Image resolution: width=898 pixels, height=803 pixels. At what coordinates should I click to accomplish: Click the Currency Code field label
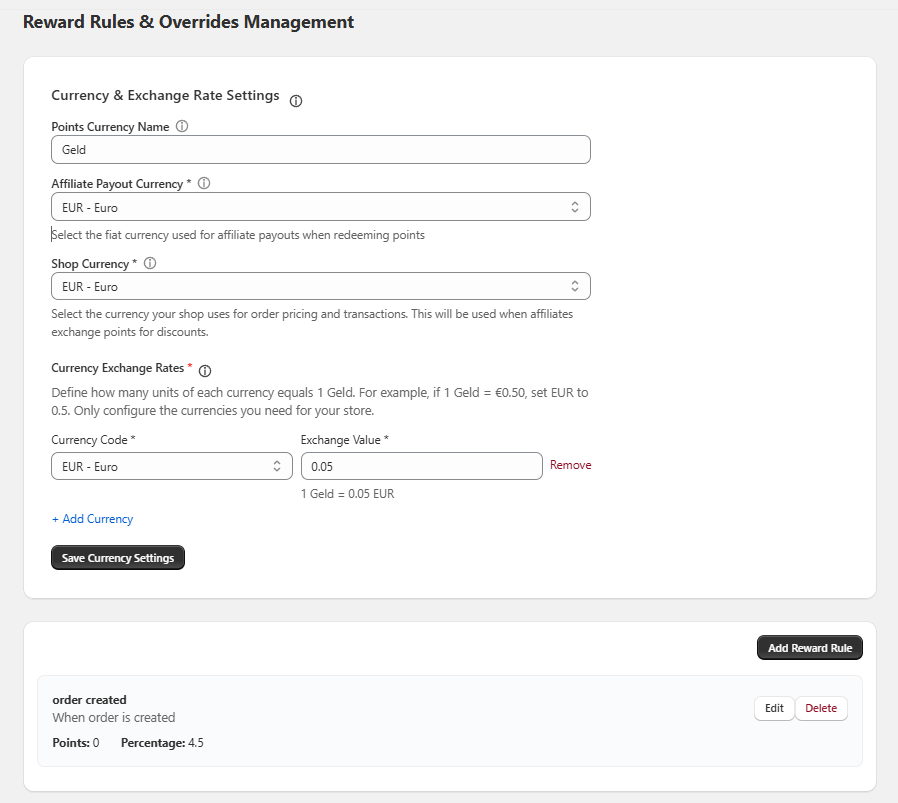(91, 440)
